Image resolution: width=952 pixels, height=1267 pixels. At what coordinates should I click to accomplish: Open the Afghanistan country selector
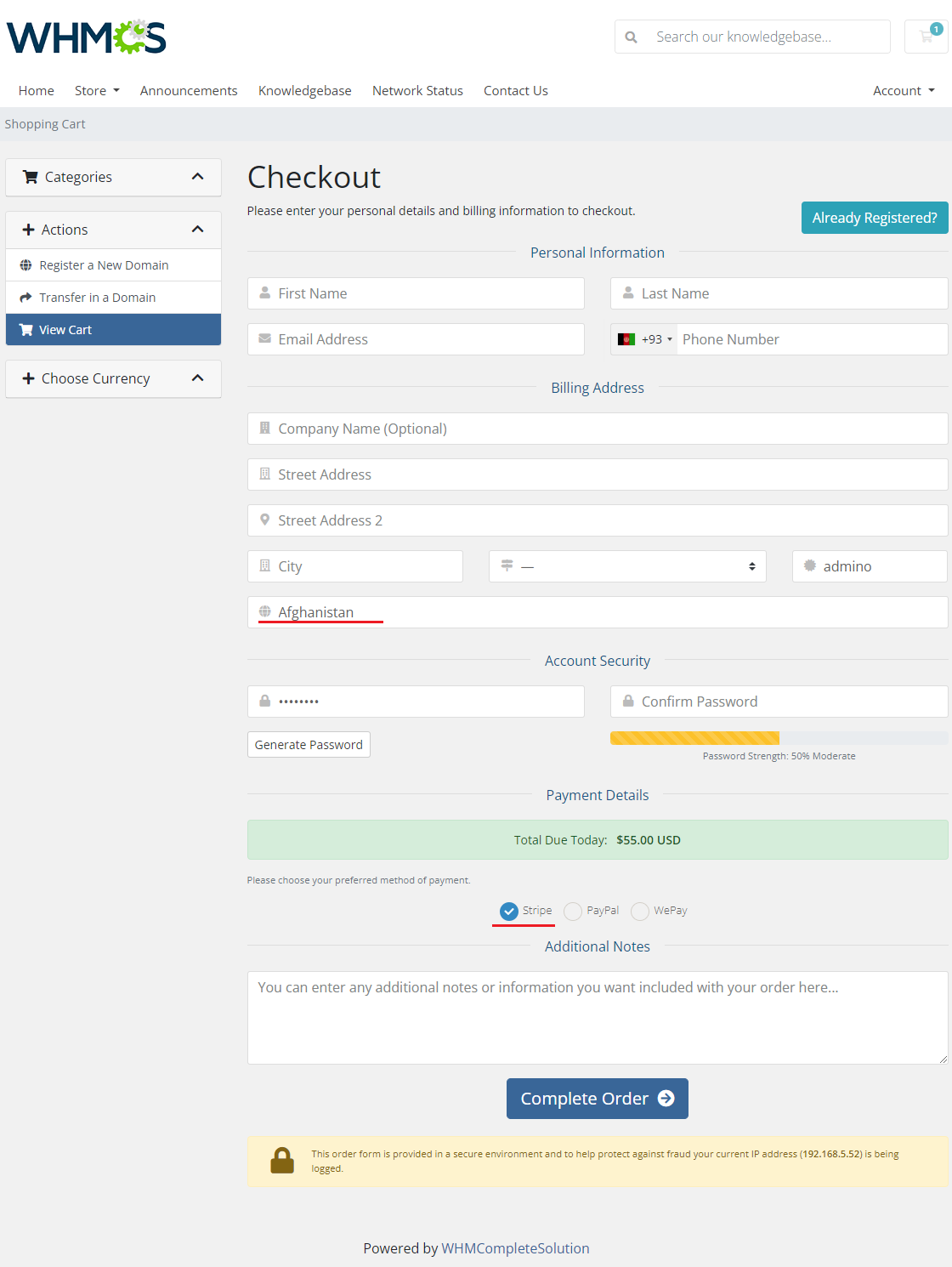598,612
